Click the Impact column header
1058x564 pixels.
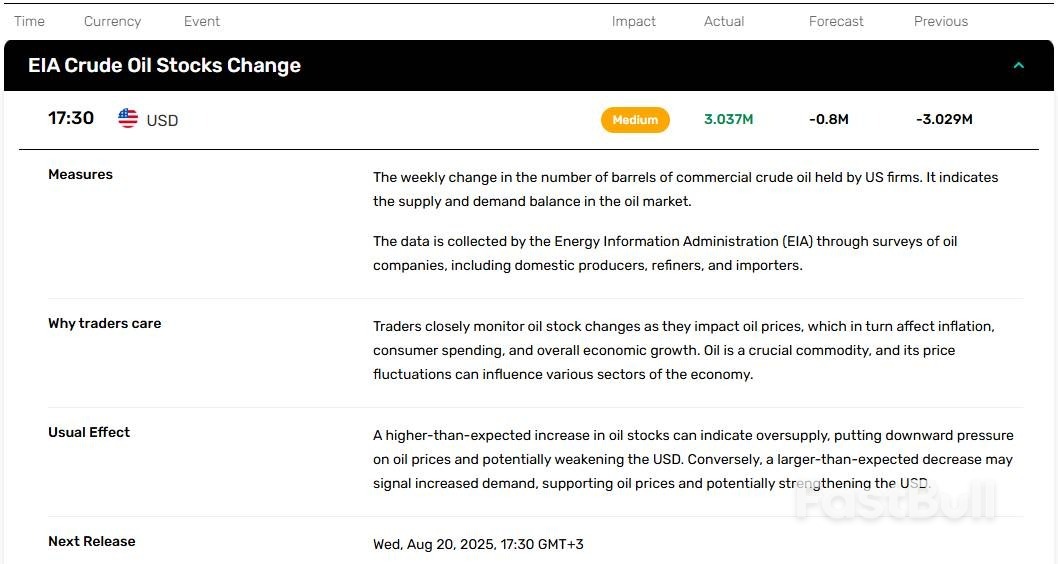click(x=634, y=22)
